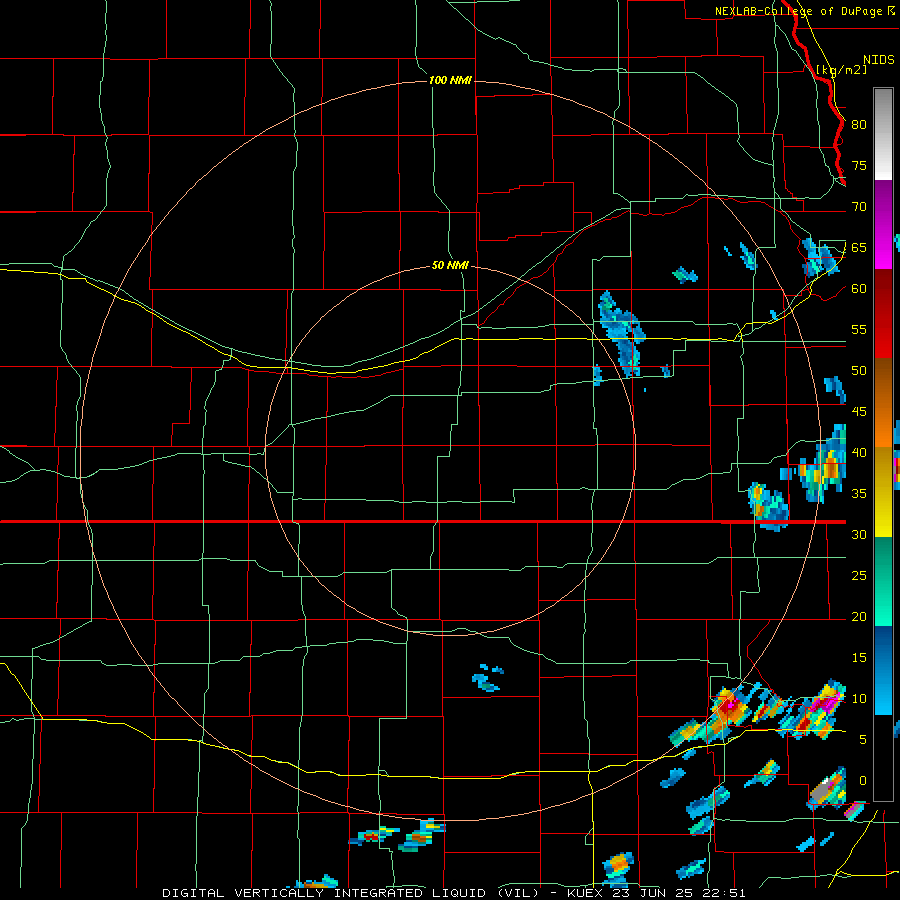Click the "50" value on the color scale
This screenshot has height=900, width=900.
click(859, 370)
